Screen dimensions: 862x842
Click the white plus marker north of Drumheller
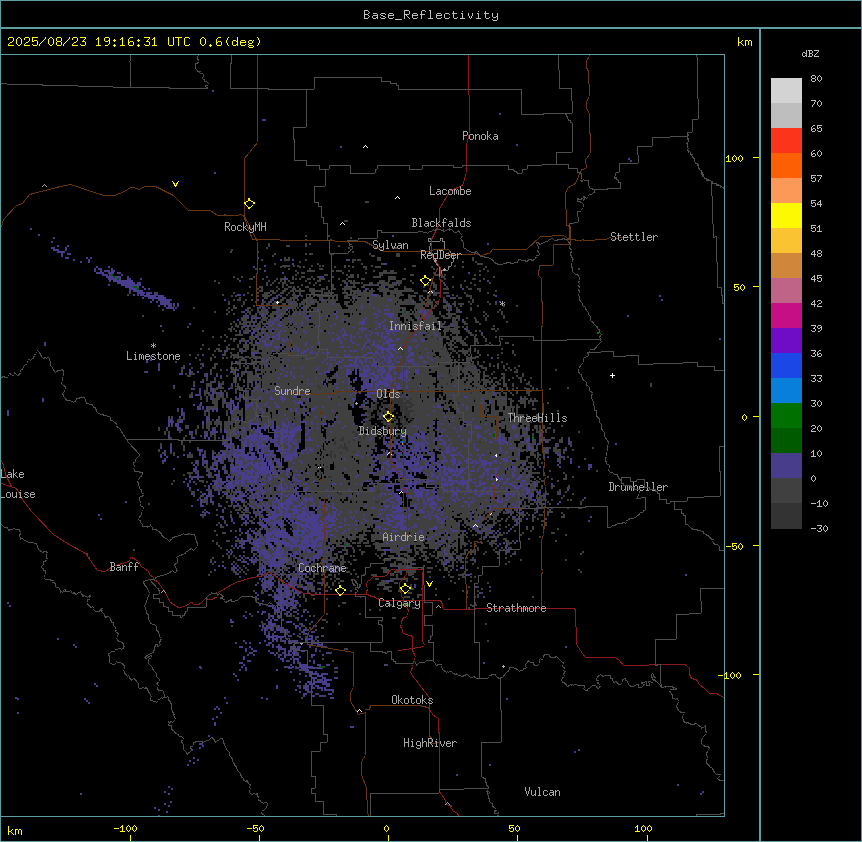coord(612,375)
